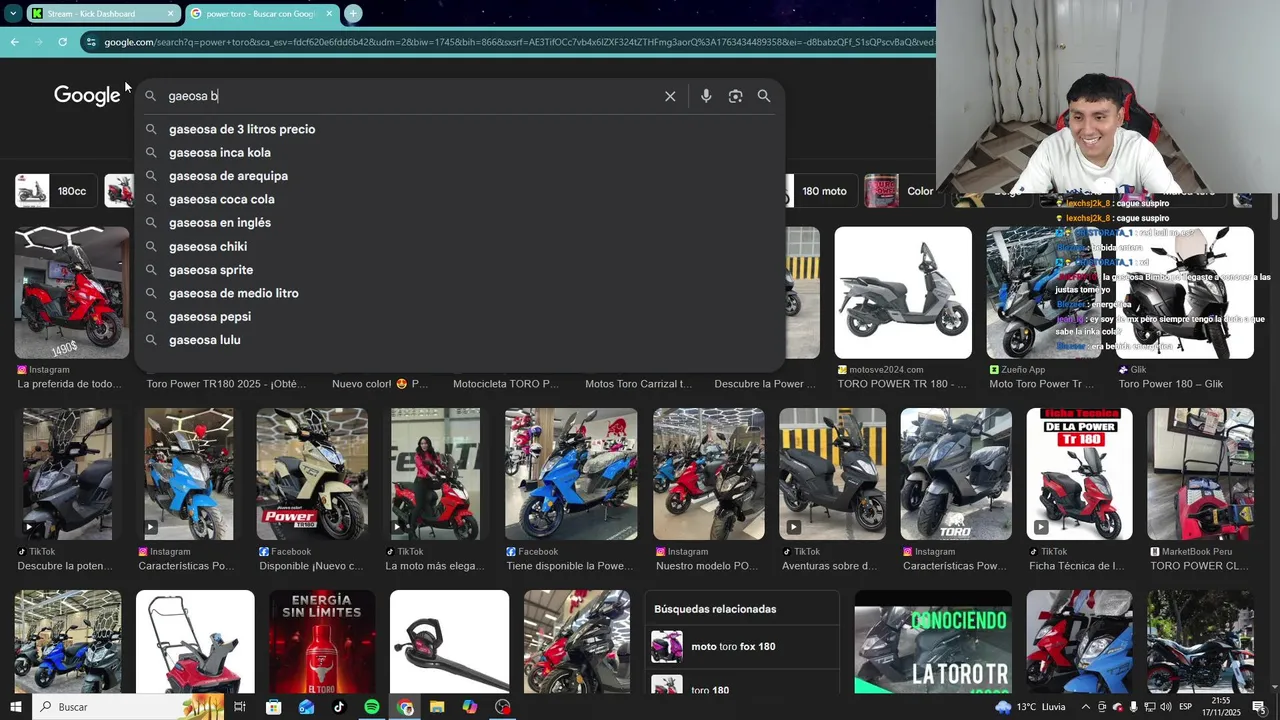Viewport: 1280px width, 720px height.
Task: Close the power toro Google tab
Action: 329,13
